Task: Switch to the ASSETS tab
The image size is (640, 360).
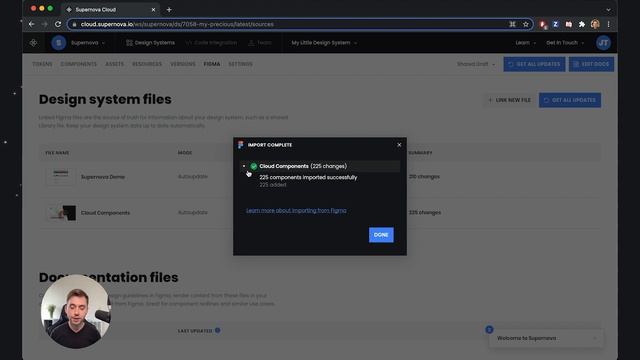Action: click(x=114, y=64)
